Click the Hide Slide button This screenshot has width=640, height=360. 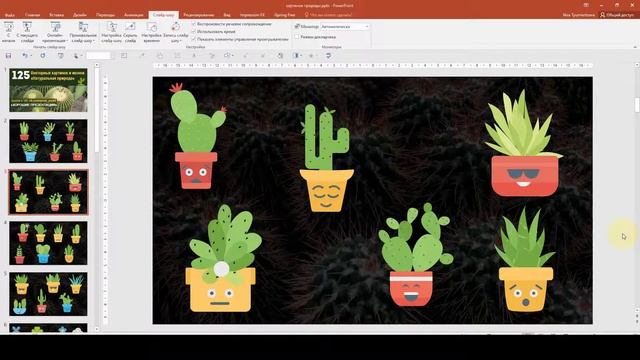(131, 32)
